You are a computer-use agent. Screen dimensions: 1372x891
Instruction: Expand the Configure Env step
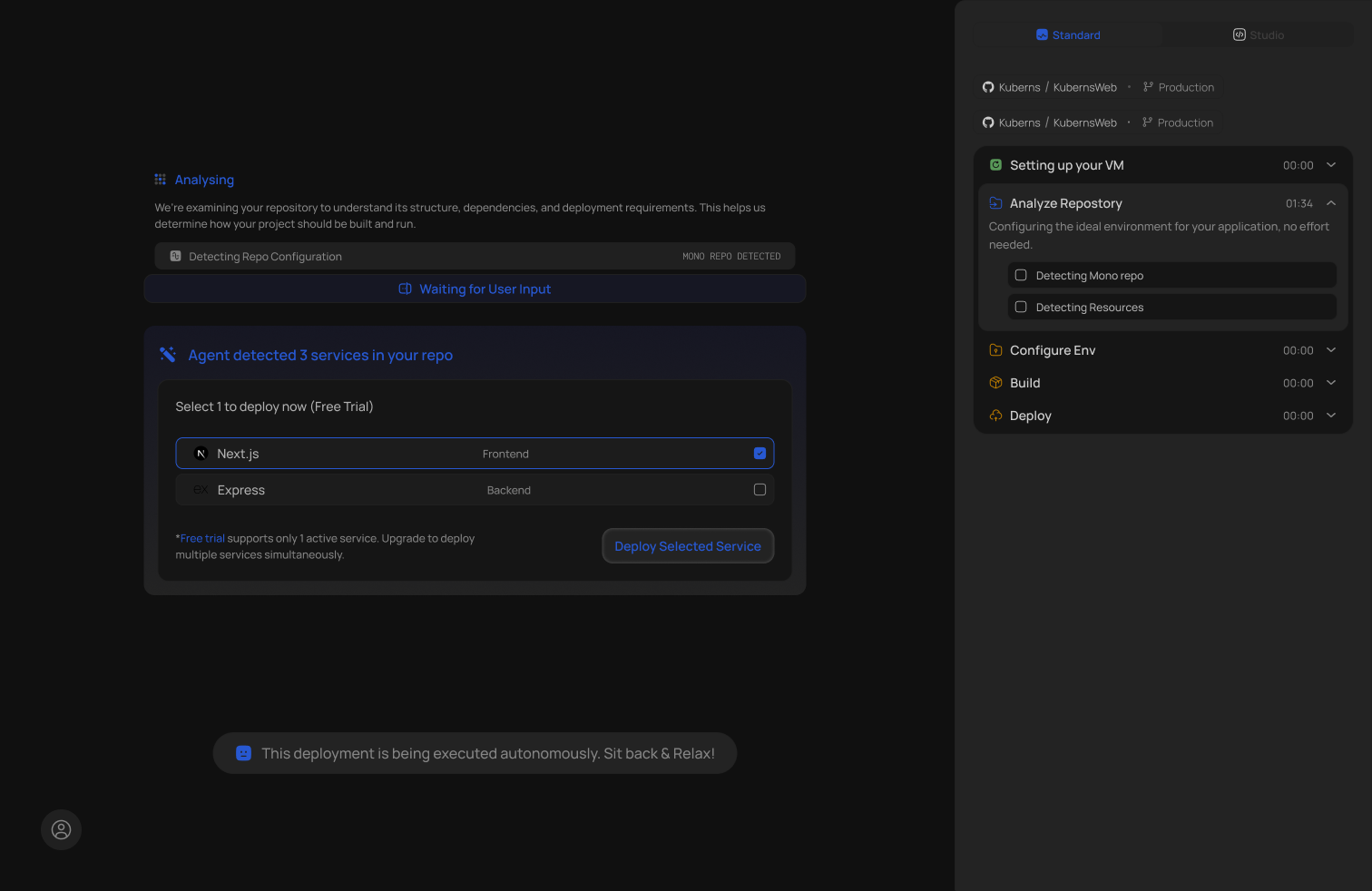pos(1331,350)
